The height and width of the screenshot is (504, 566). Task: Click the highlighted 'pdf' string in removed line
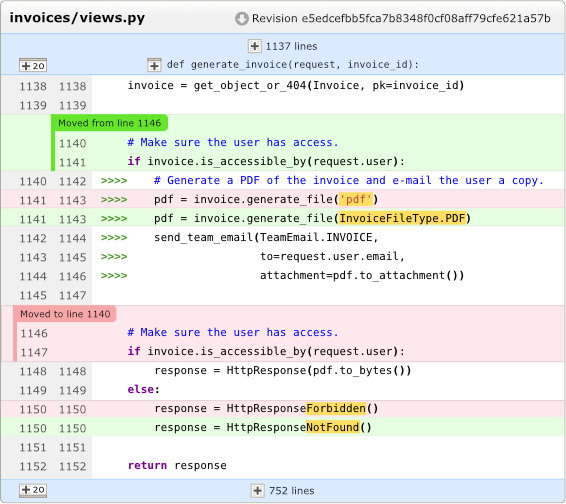356,199
